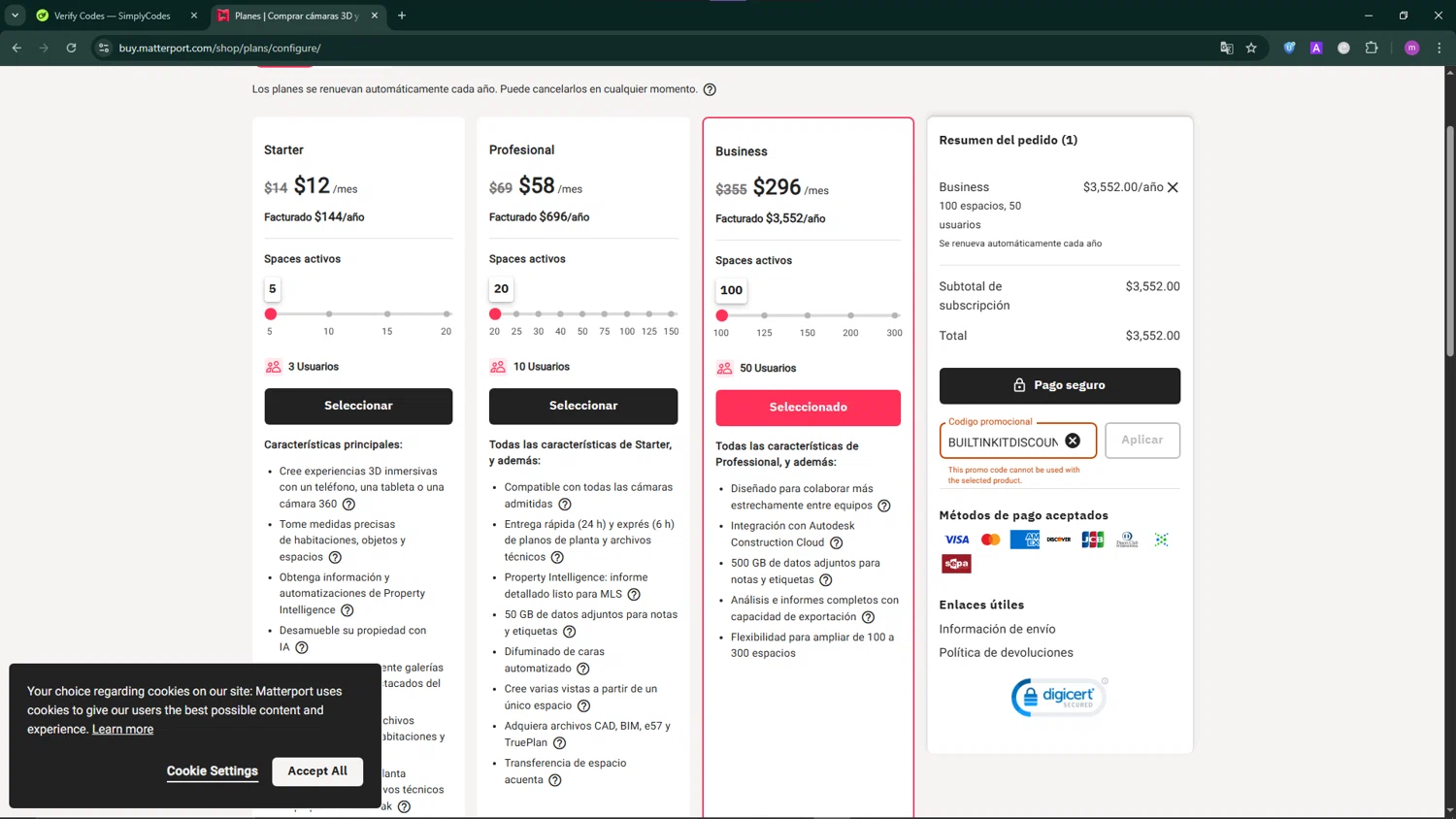Select the Starter plan

(358, 406)
